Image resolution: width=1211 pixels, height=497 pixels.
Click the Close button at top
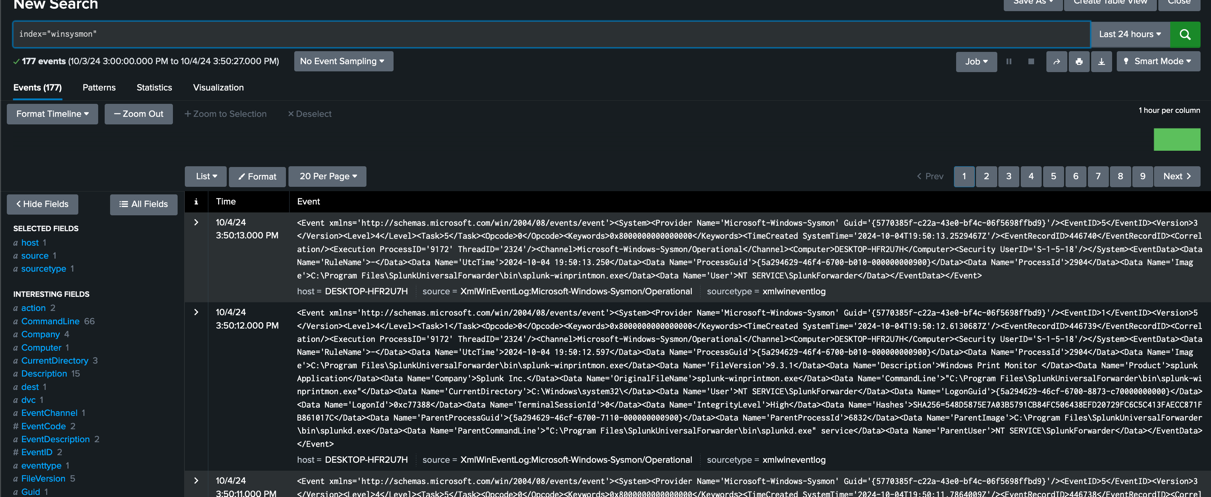click(x=1179, y=3)
